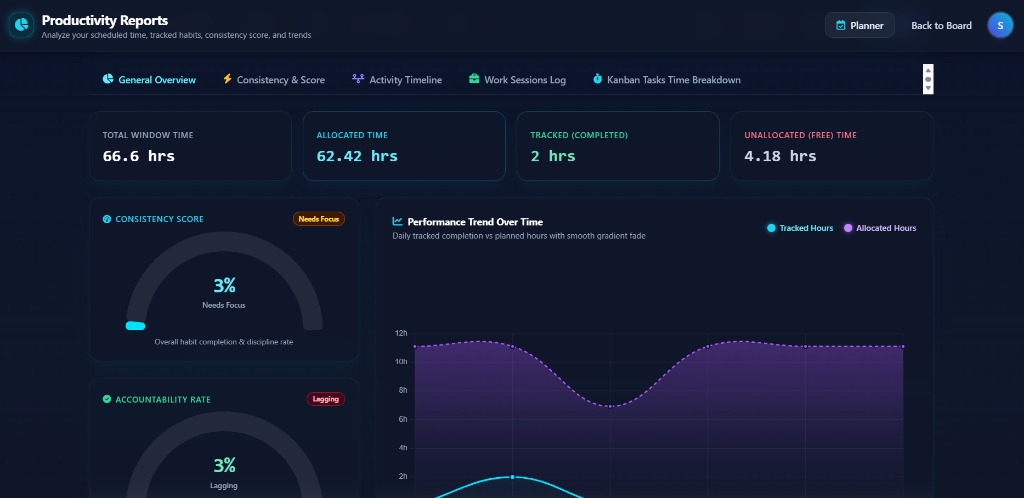
Task: Click the Unallocated (Free) Time card
Action: pyautogui.click(x=831, y=146)
